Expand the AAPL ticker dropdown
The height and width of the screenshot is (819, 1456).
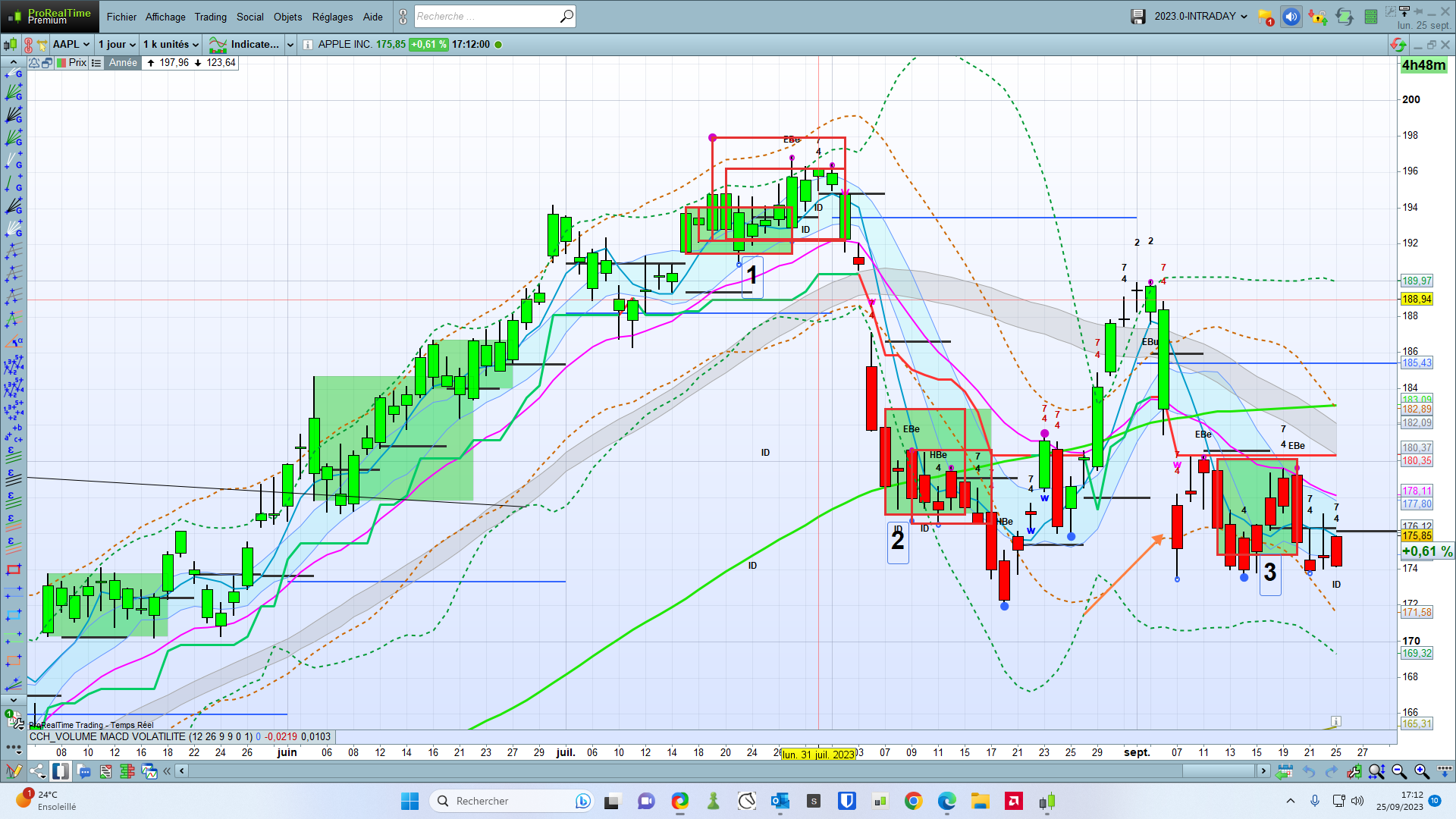coord(72,44)
